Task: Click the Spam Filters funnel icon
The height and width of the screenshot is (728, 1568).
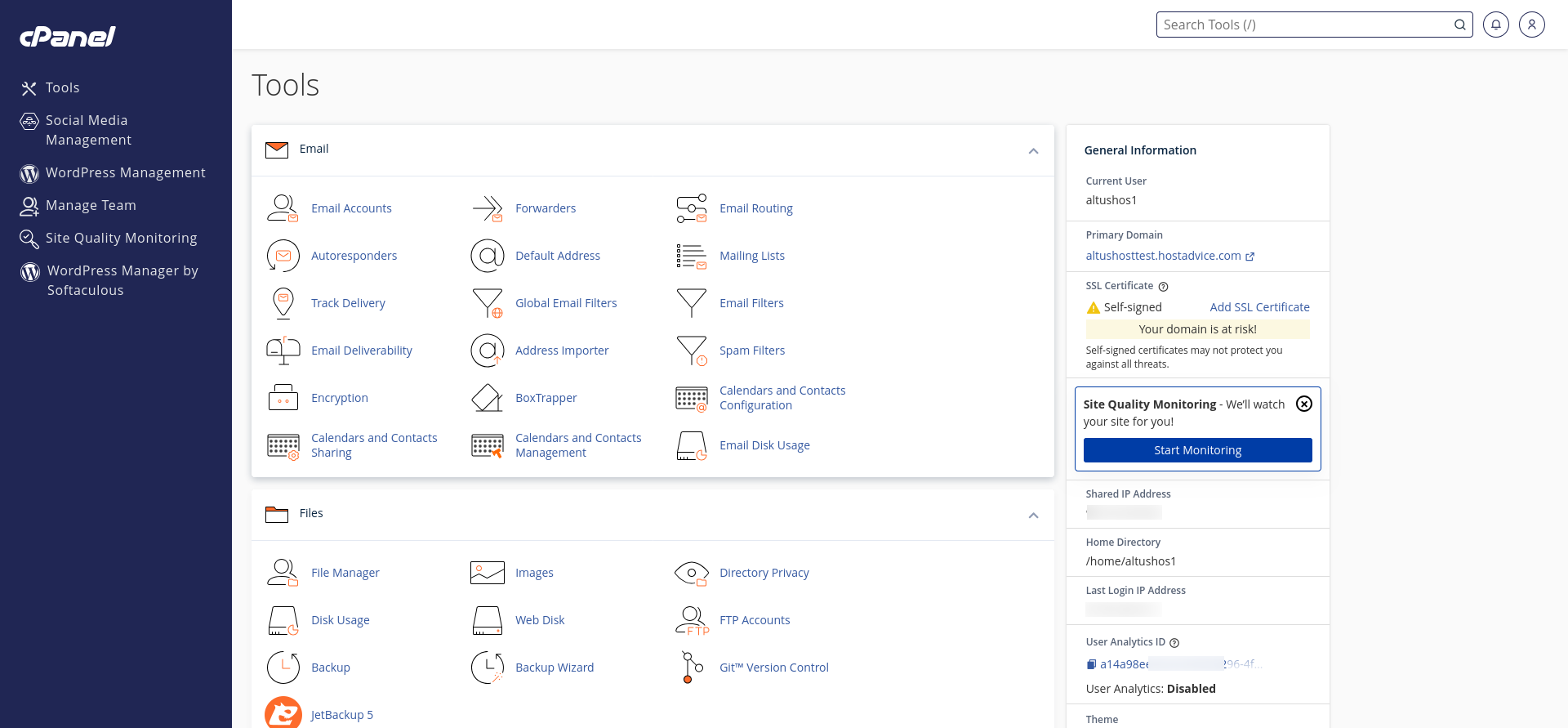Action: pos(691,351)
